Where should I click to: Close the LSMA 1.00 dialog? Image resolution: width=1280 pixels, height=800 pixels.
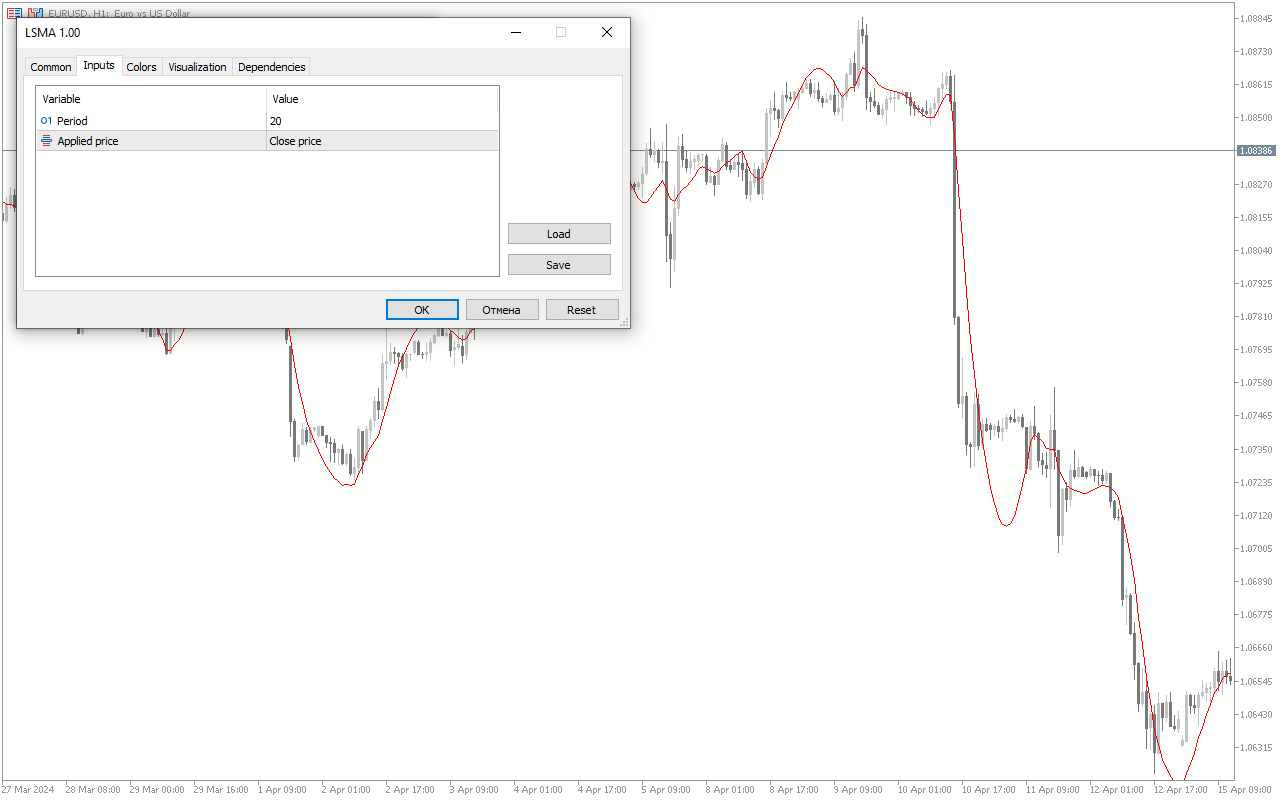click(607, 32)
